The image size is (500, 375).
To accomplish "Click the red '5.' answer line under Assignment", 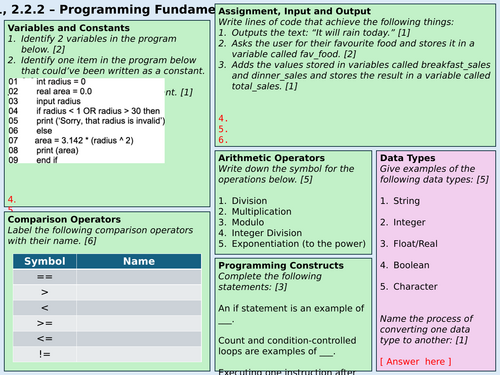I will click(x=223, y=129).
